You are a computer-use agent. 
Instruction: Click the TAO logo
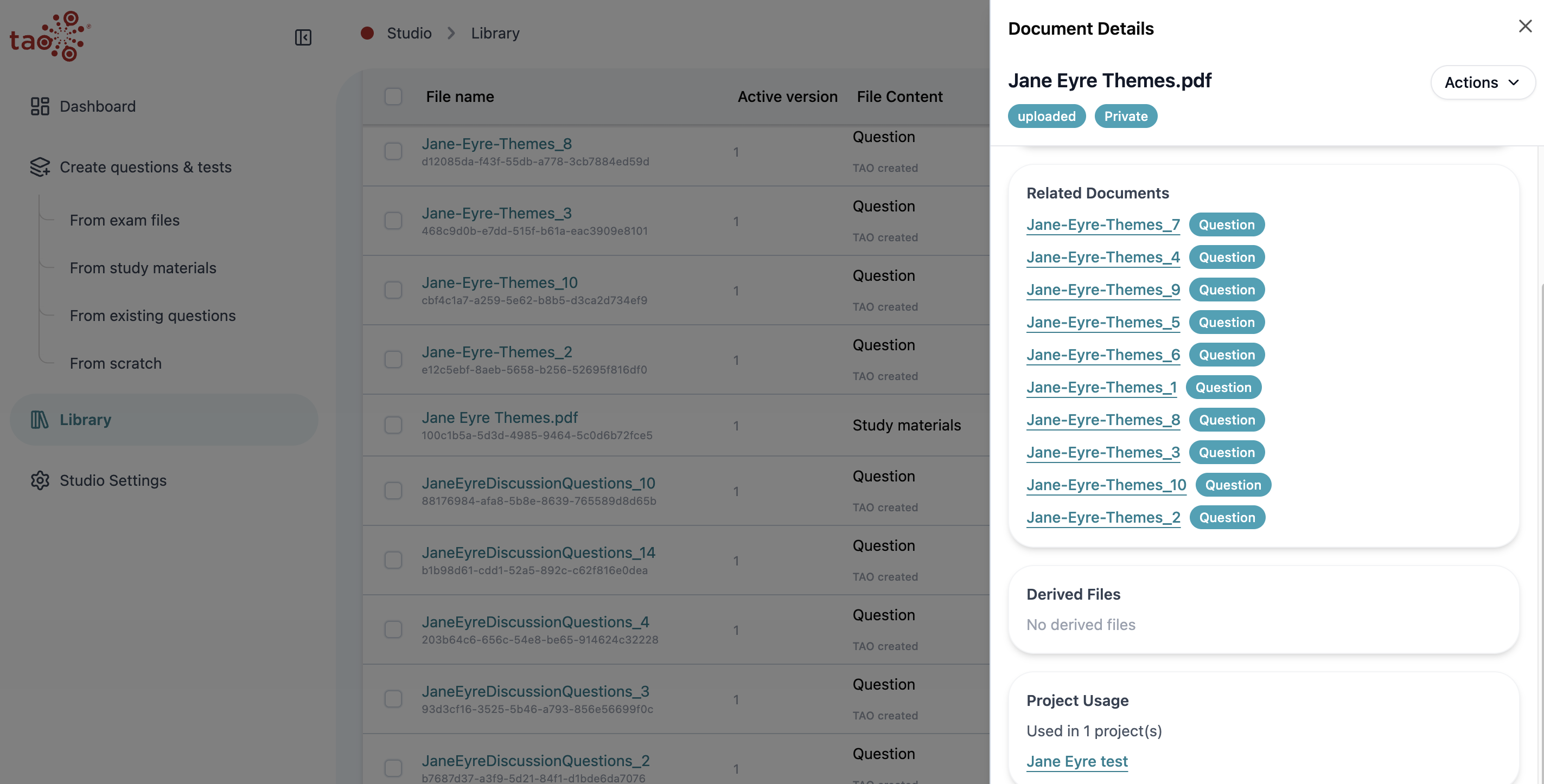tap(50, 36)
